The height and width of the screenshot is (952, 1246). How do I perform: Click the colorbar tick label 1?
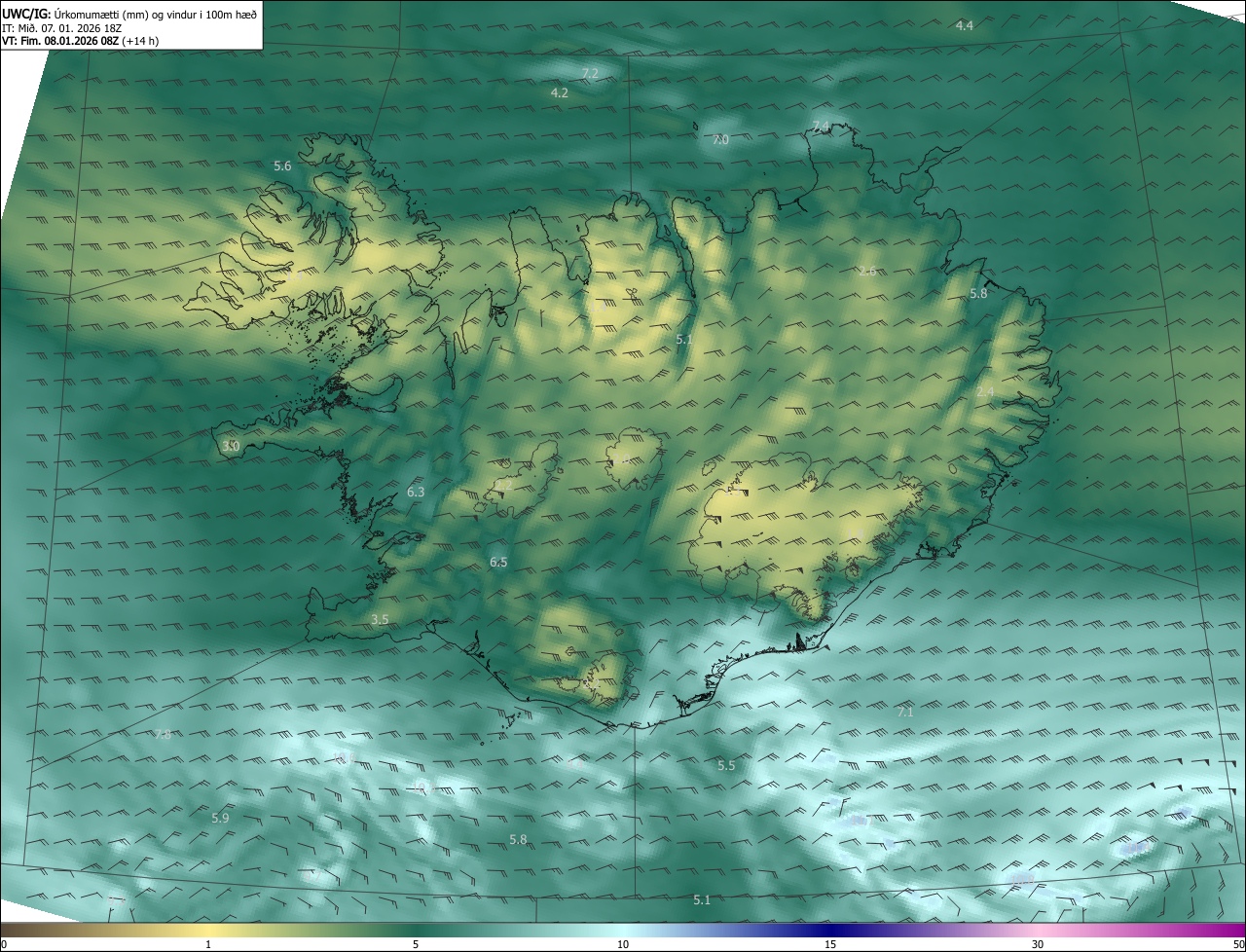[208, 944]
